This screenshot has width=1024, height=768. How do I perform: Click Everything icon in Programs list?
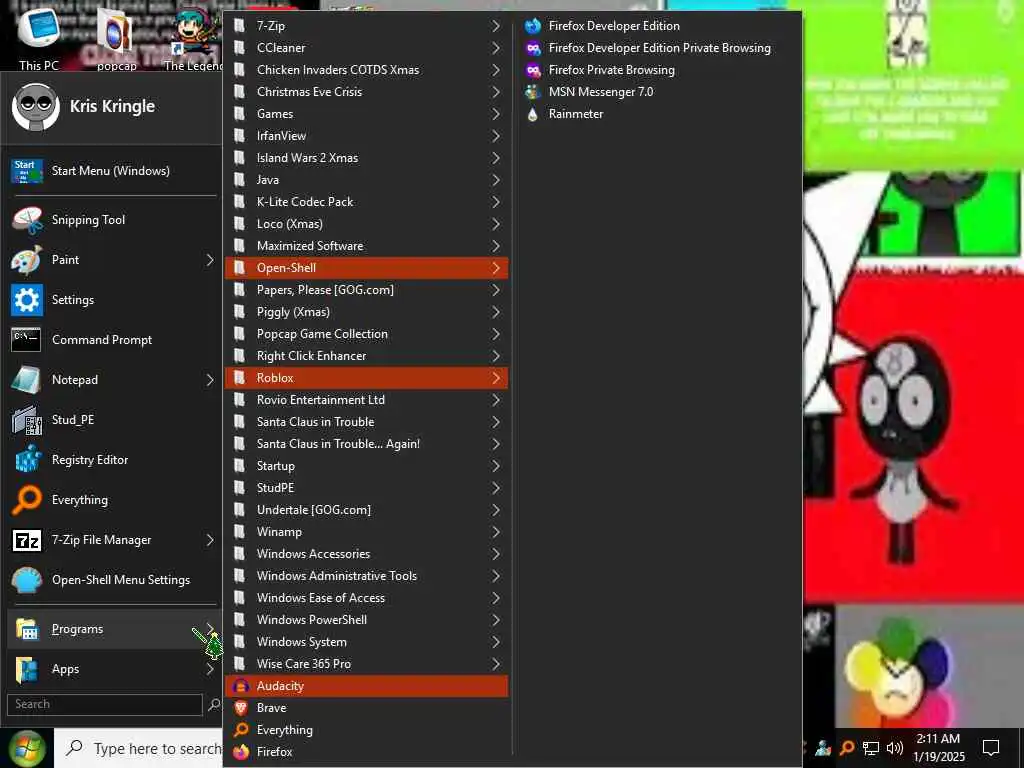tap(241, 730)
